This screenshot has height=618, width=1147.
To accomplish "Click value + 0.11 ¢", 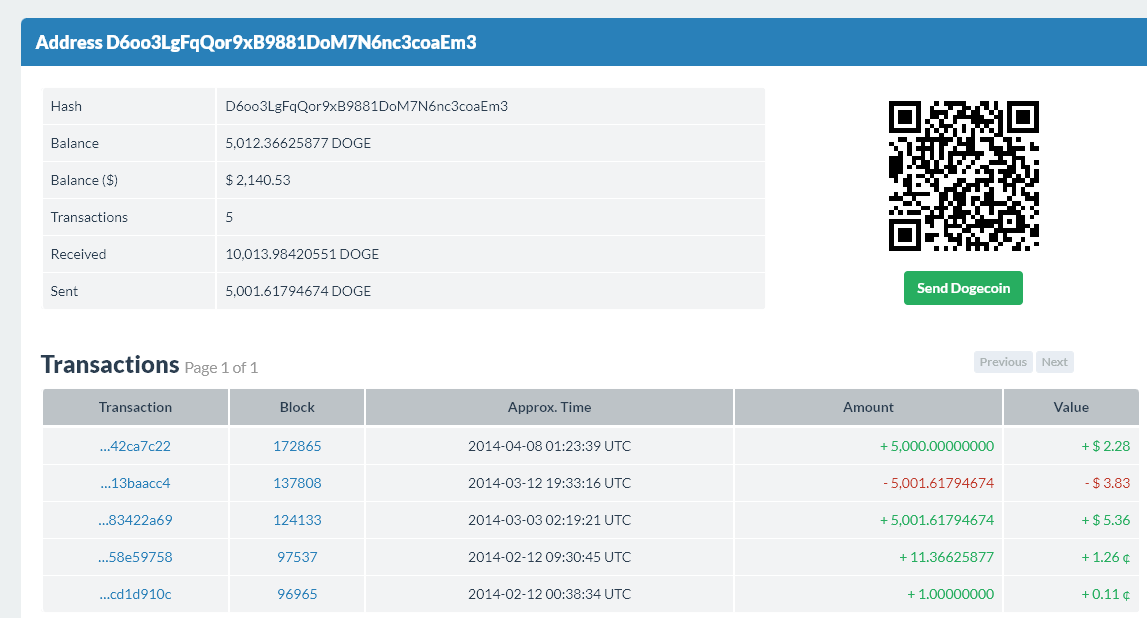I will click(1105, 594).
